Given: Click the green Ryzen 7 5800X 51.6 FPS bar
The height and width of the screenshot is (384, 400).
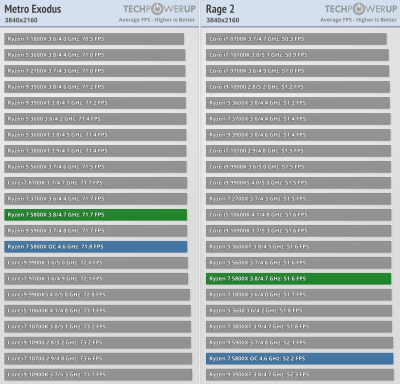Looking at the screenshot, I should (x=298, y=279).
